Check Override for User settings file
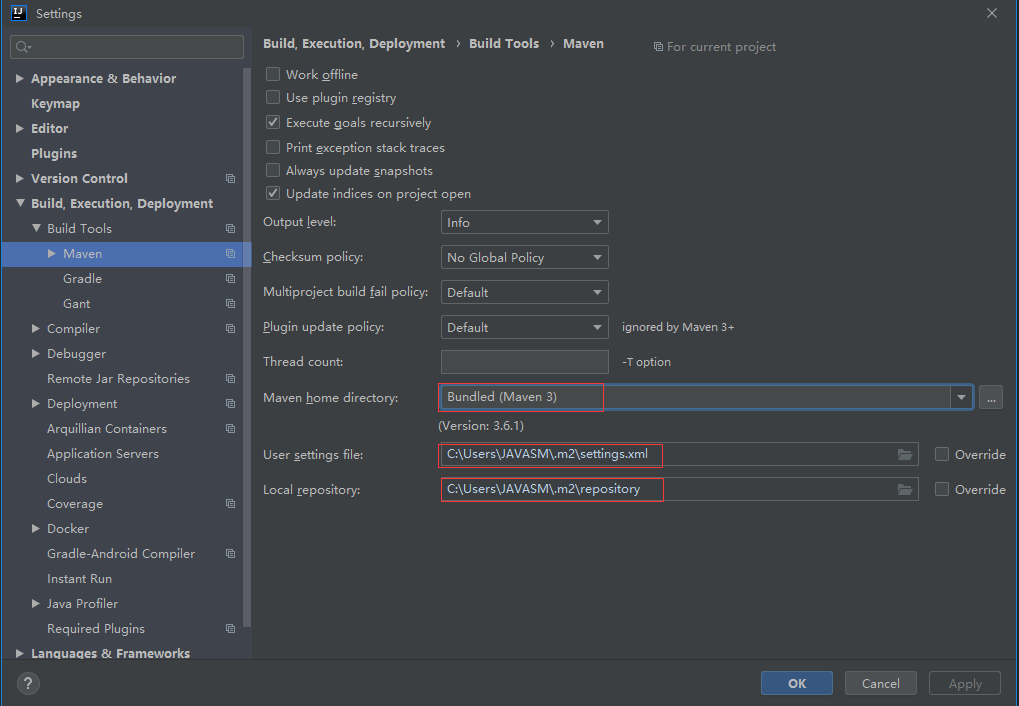This screenshot has width=1019, height=706. pyautogui.click(x=942, y=454)
